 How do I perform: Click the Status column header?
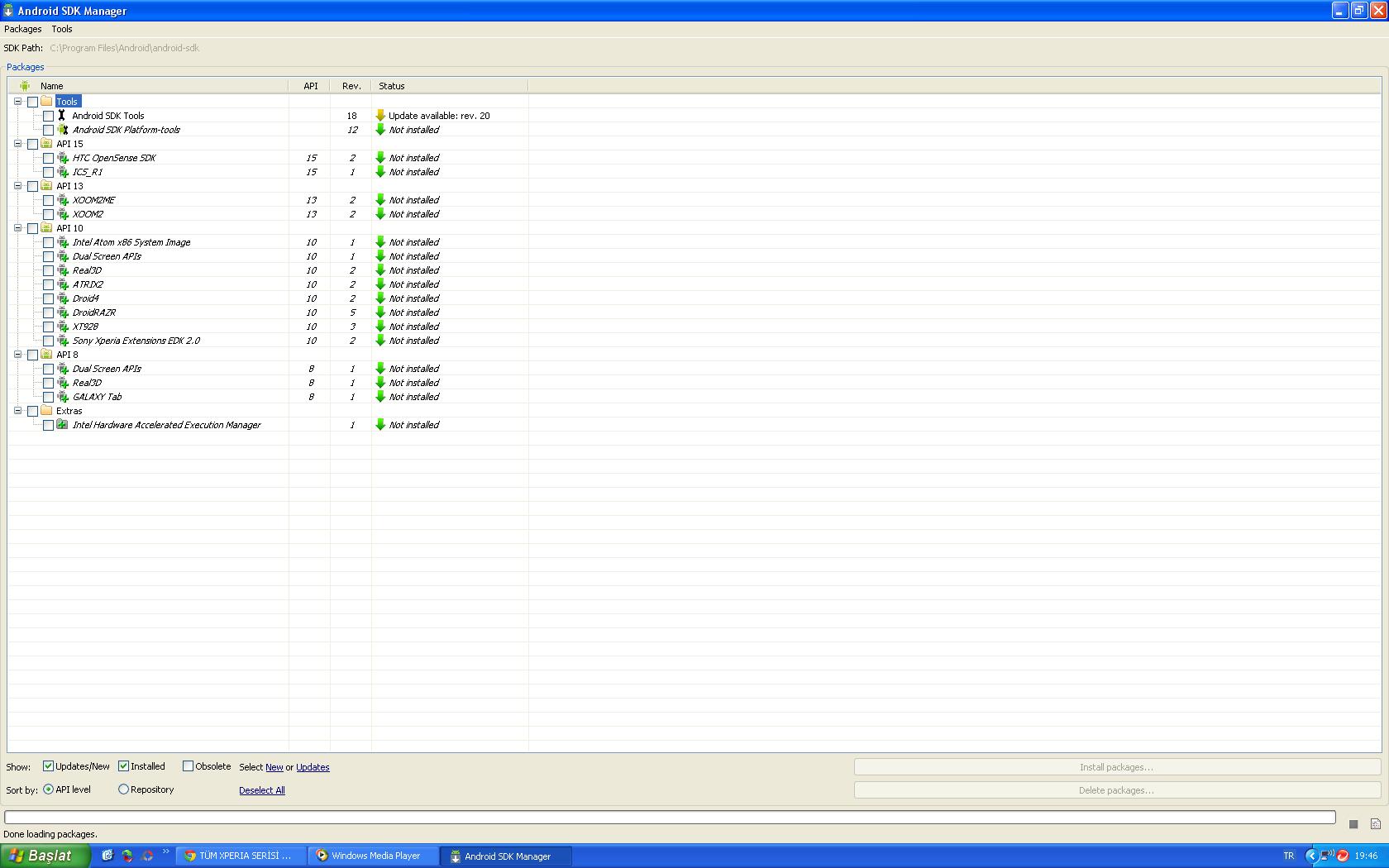coord(450,86)
